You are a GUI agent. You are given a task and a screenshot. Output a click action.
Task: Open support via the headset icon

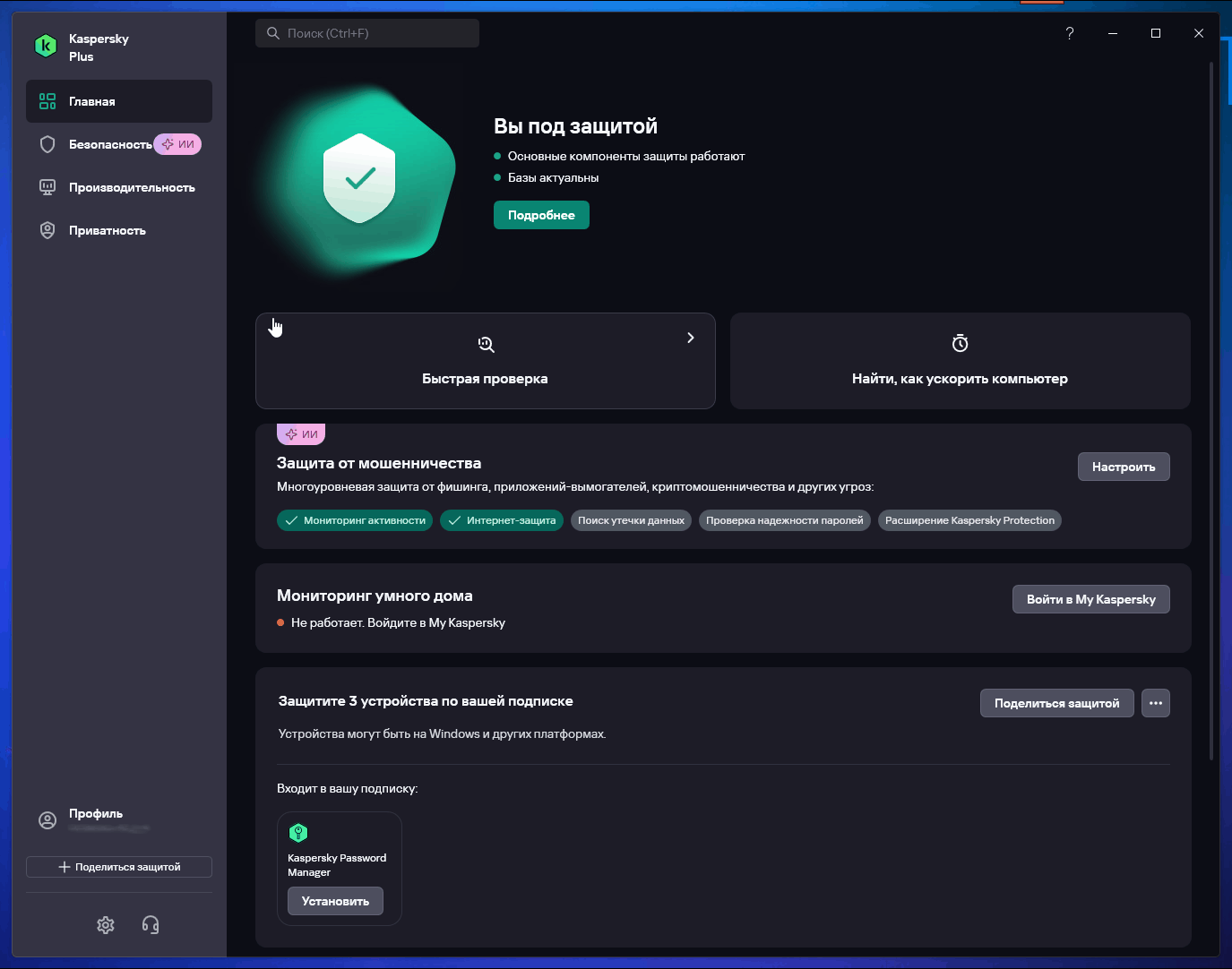[x=151, y=925]
